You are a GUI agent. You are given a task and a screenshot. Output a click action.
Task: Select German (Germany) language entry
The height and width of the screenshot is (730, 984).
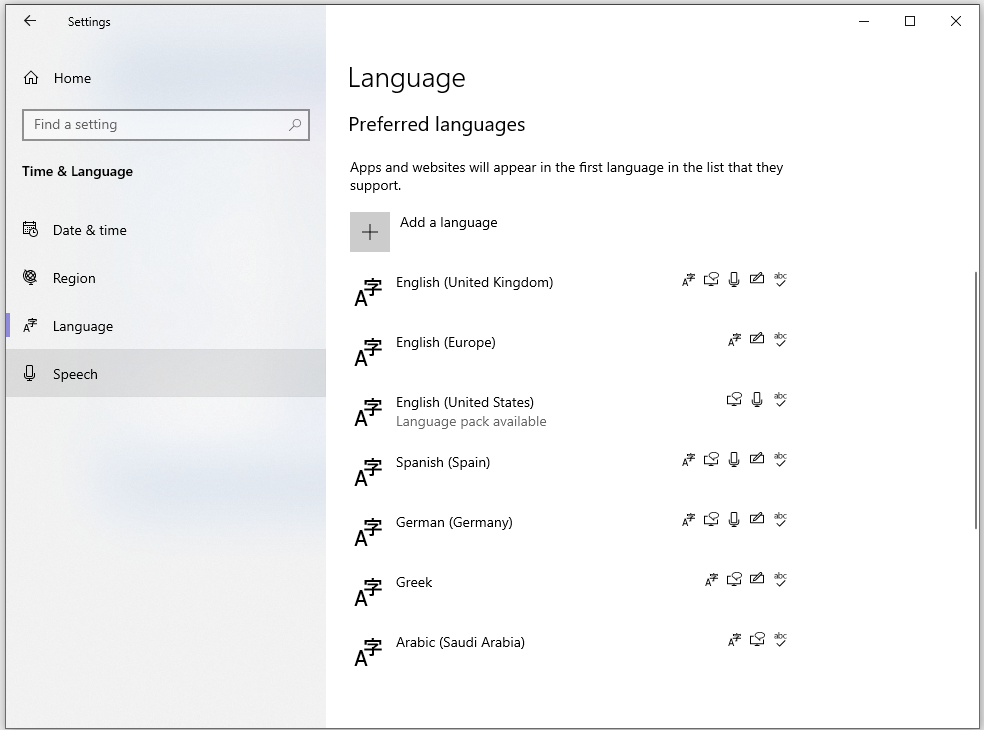[x=570, y=532]
